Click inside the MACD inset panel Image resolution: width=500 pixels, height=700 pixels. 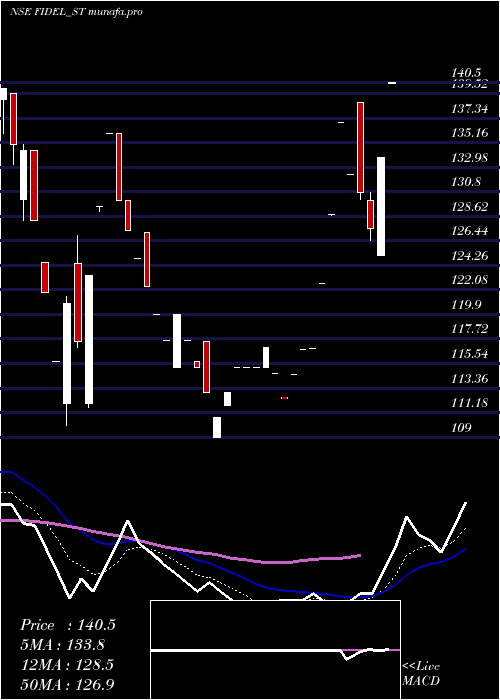pos(275,650)
